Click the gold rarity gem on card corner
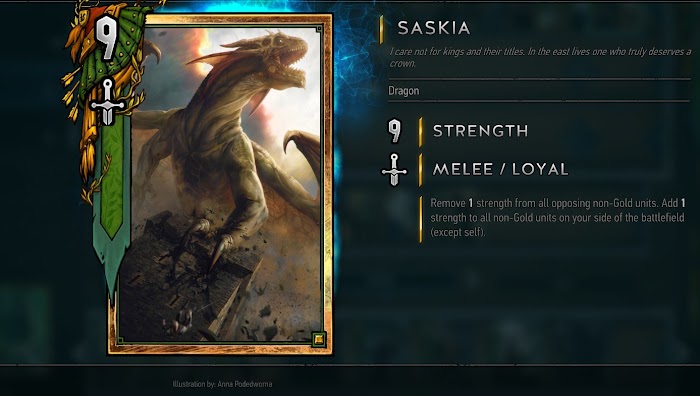The height and width of the screenshot is (396, 700). click(x=318, y=339)
